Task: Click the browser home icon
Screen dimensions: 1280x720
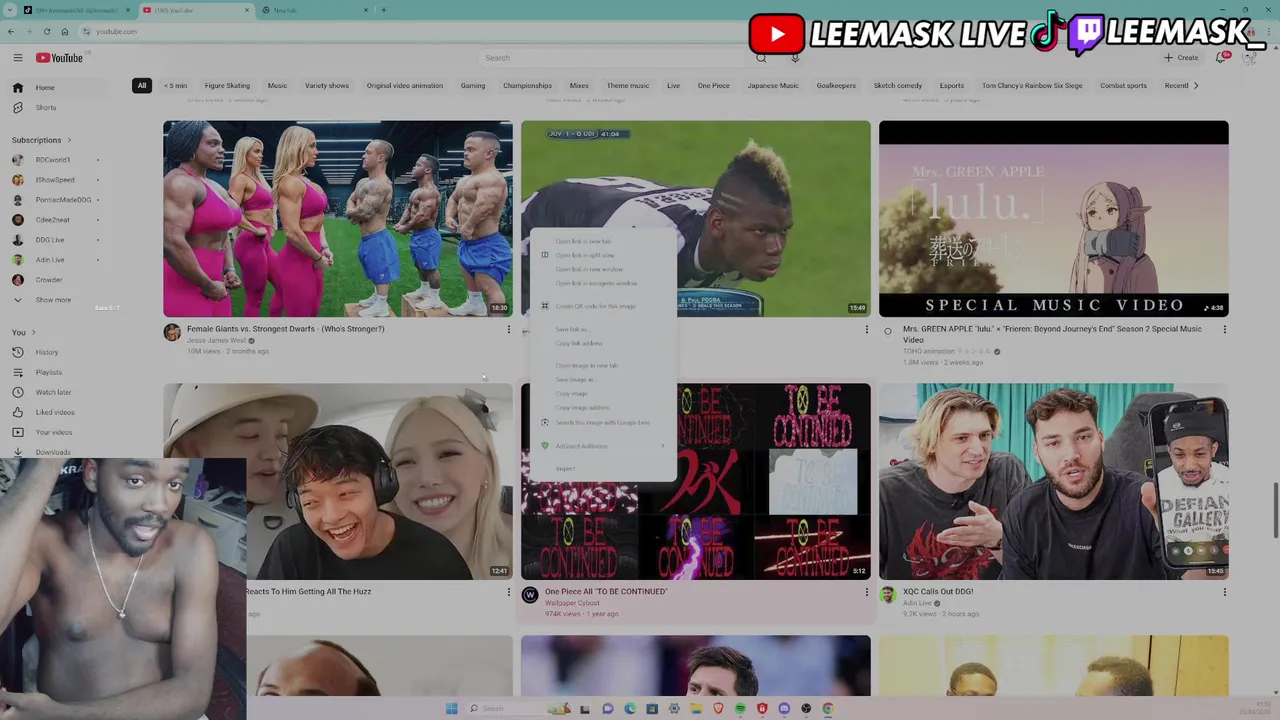Action: (64, 31)
